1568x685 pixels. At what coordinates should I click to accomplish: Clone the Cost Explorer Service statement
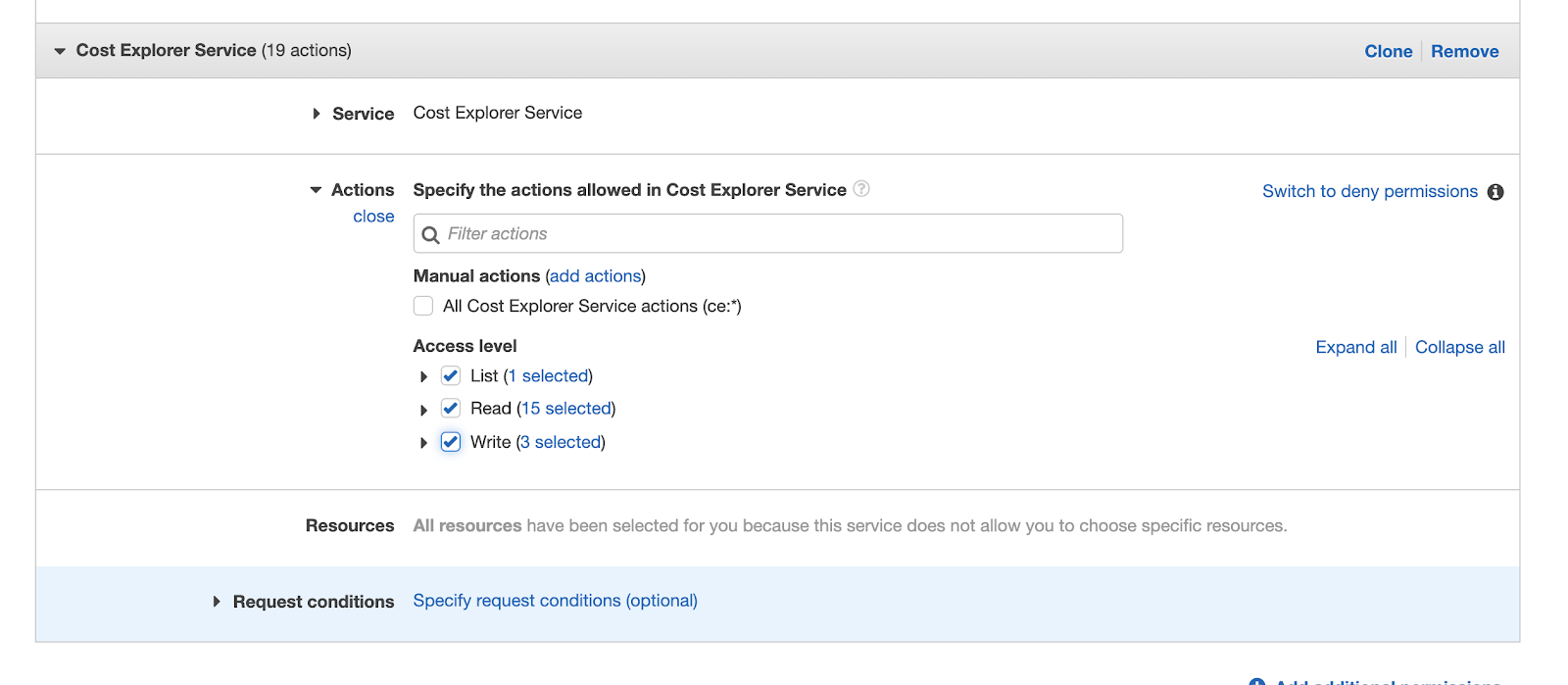[1389, 51]
